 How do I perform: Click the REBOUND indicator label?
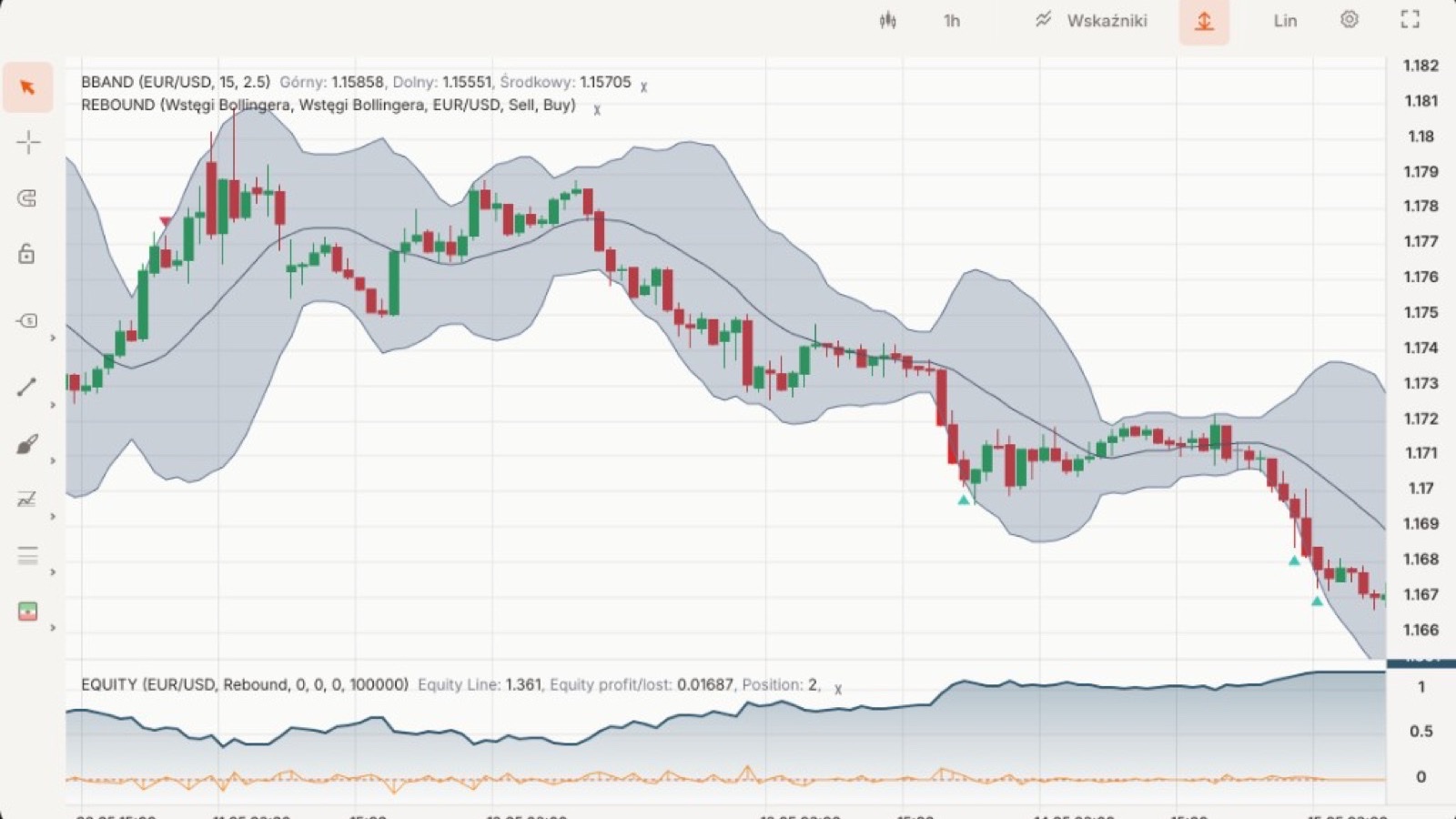point(329,105)
